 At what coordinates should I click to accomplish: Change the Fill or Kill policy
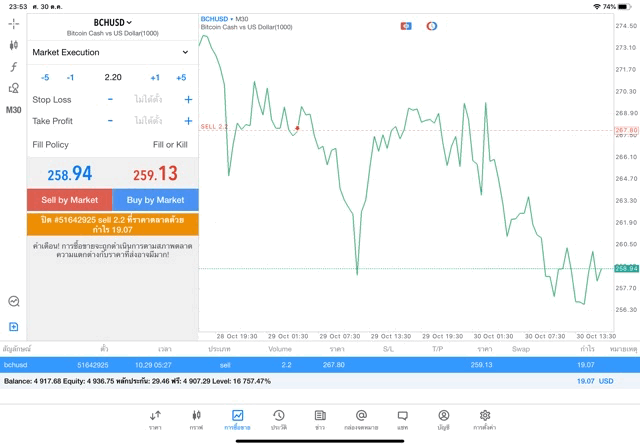[170, 145]
